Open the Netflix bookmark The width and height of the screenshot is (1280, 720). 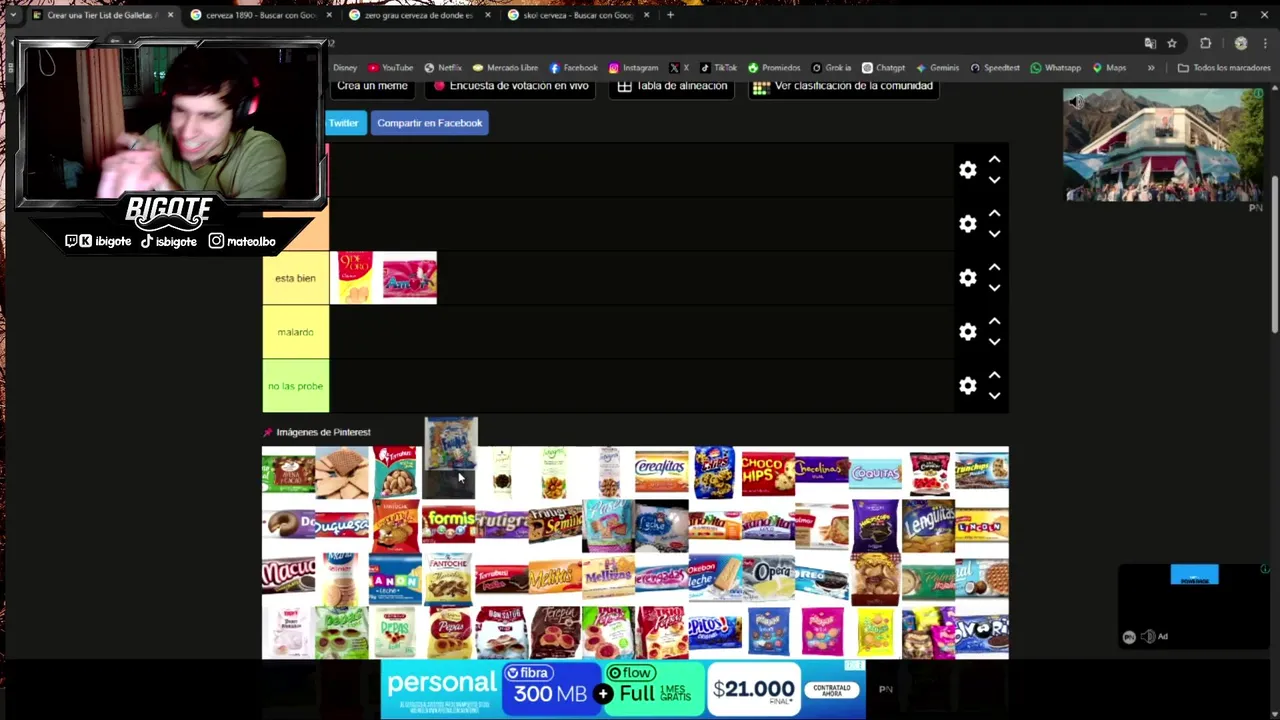point(443,68)
